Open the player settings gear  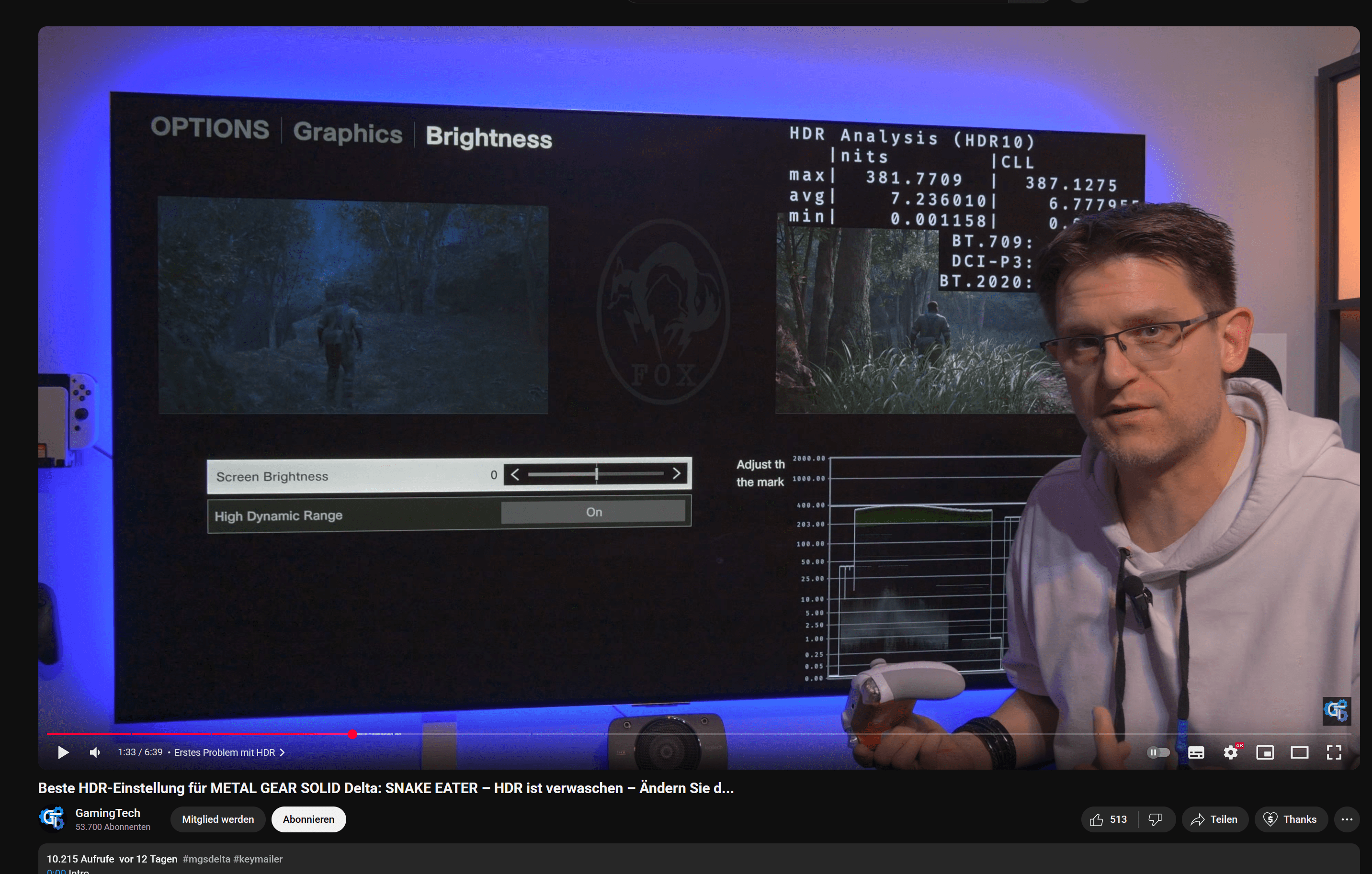(x=1230, y=752)
